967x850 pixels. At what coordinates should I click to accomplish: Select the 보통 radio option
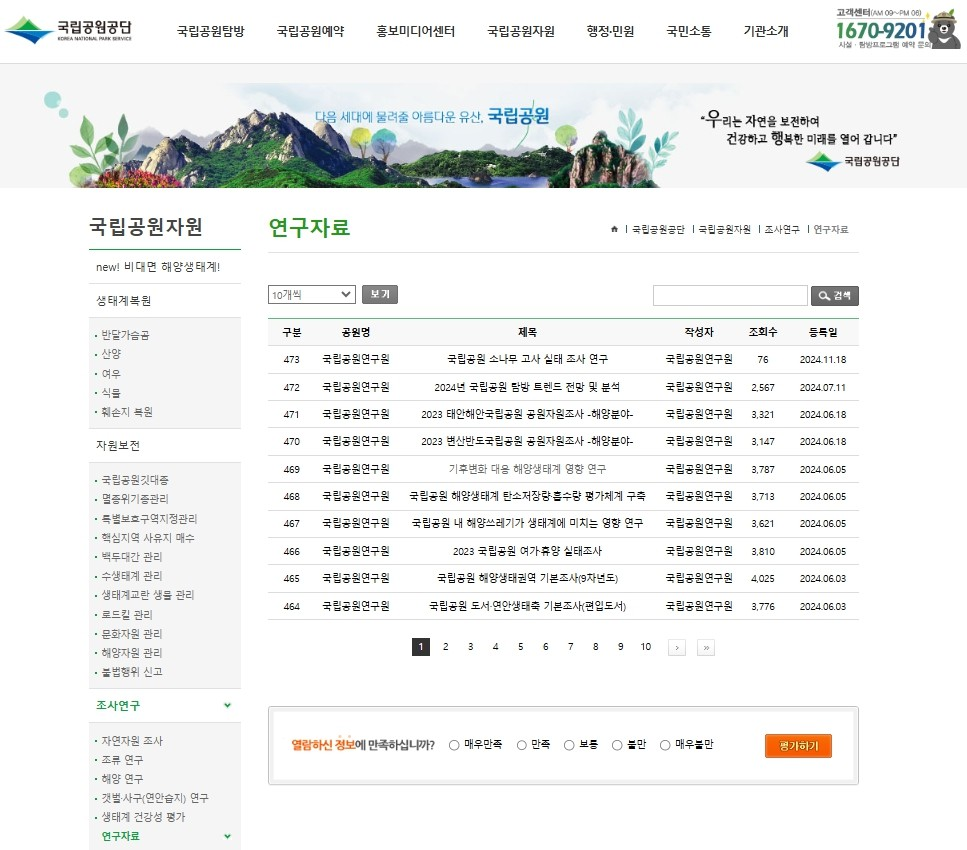[x=569, y=745]
